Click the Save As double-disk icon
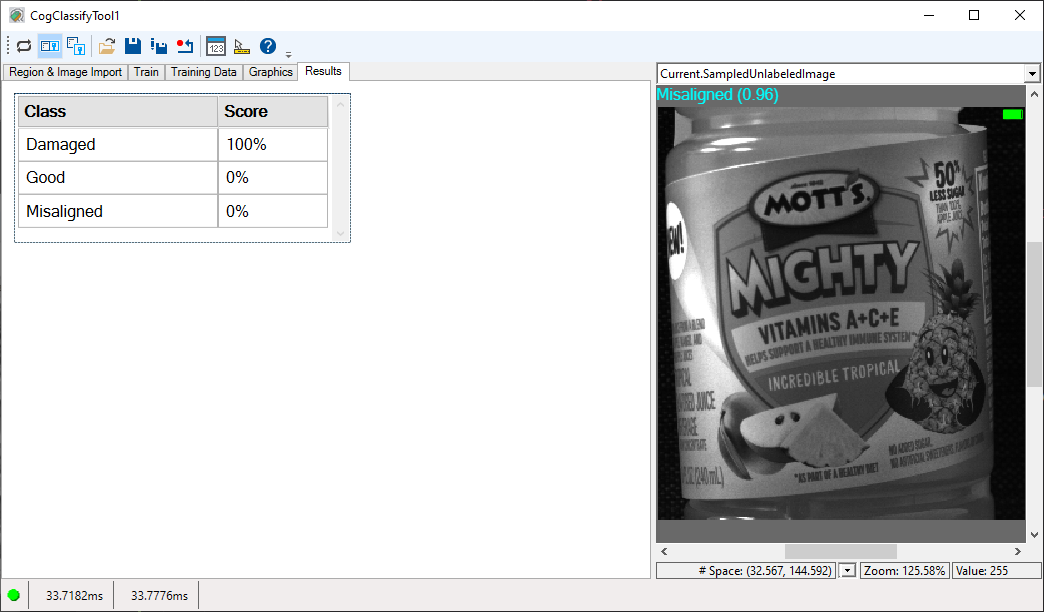1044x612 pixels. [x=158, y=46]
